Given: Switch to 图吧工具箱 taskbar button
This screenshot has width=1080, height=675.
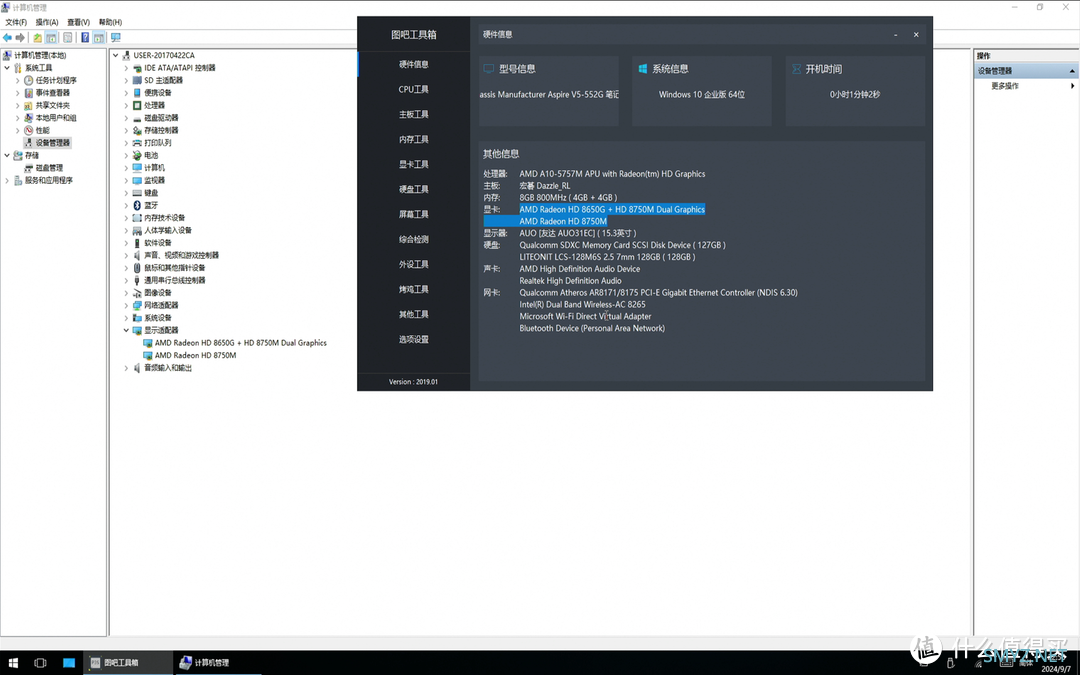Looking at the screenshot, I should (127, 663).
